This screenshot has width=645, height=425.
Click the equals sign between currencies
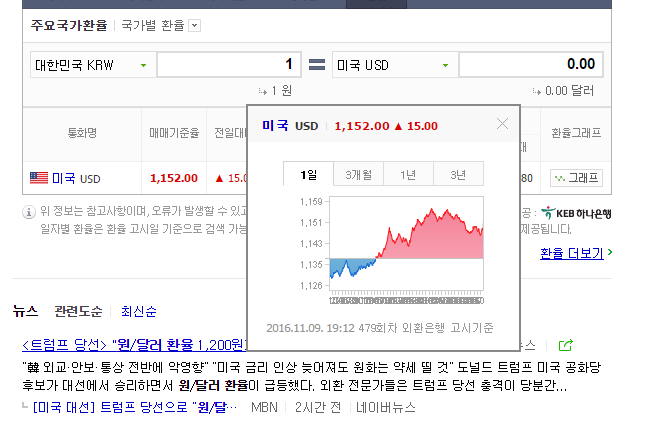point(317,65)
